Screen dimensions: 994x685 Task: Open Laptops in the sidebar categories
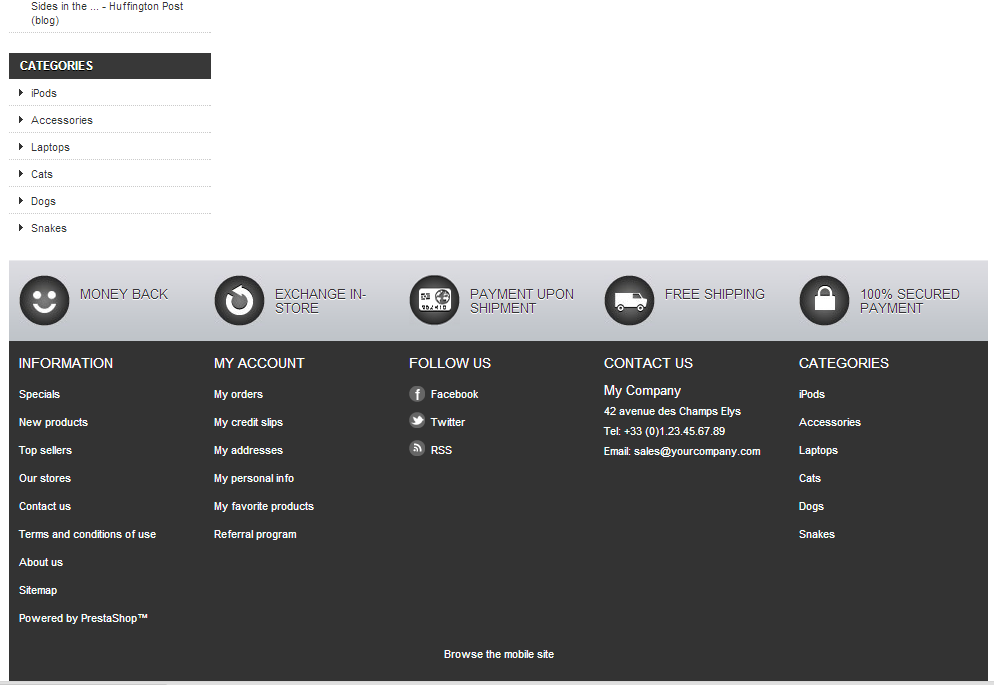pyautogui.click(x=50, y=148)
